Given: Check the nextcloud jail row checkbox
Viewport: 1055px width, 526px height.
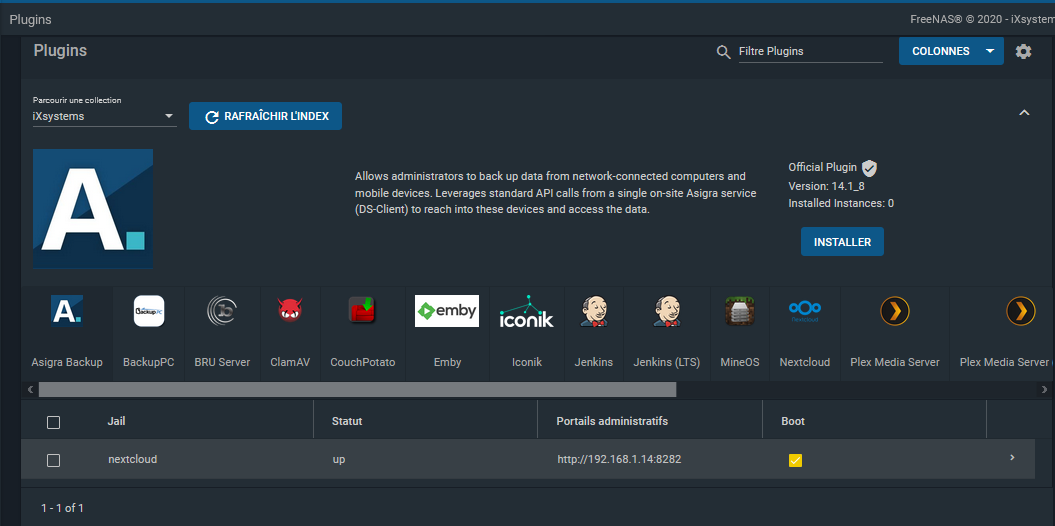Looking at the screenshot, I should point(54,460).
